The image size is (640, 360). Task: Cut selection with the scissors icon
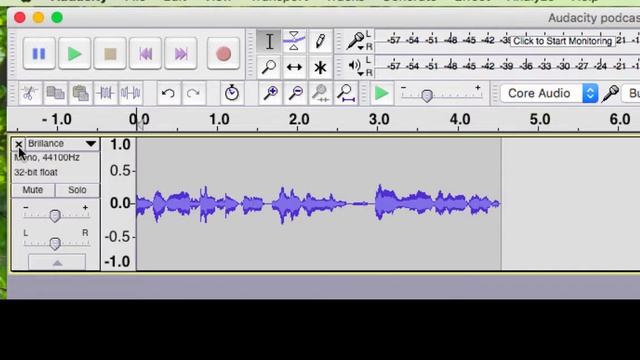(x=29, y=93)
